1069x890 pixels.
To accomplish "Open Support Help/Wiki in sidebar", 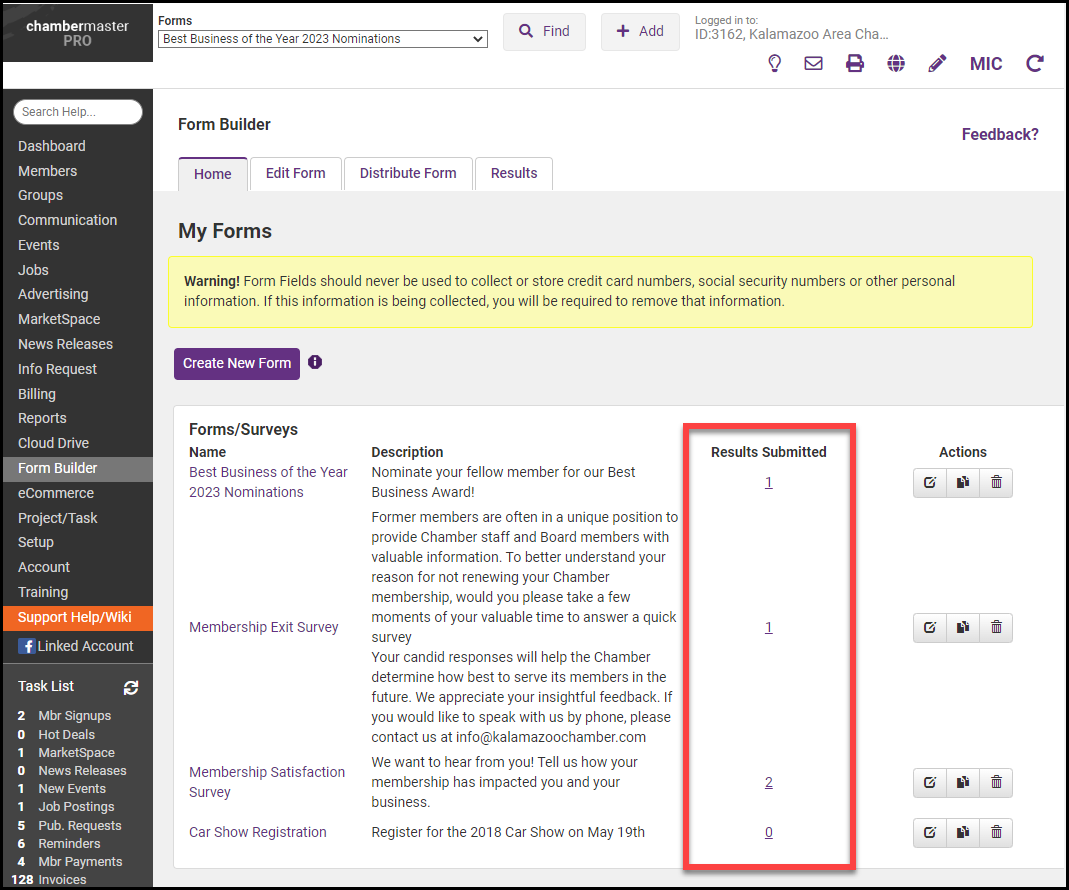I will tap(74, 617).
